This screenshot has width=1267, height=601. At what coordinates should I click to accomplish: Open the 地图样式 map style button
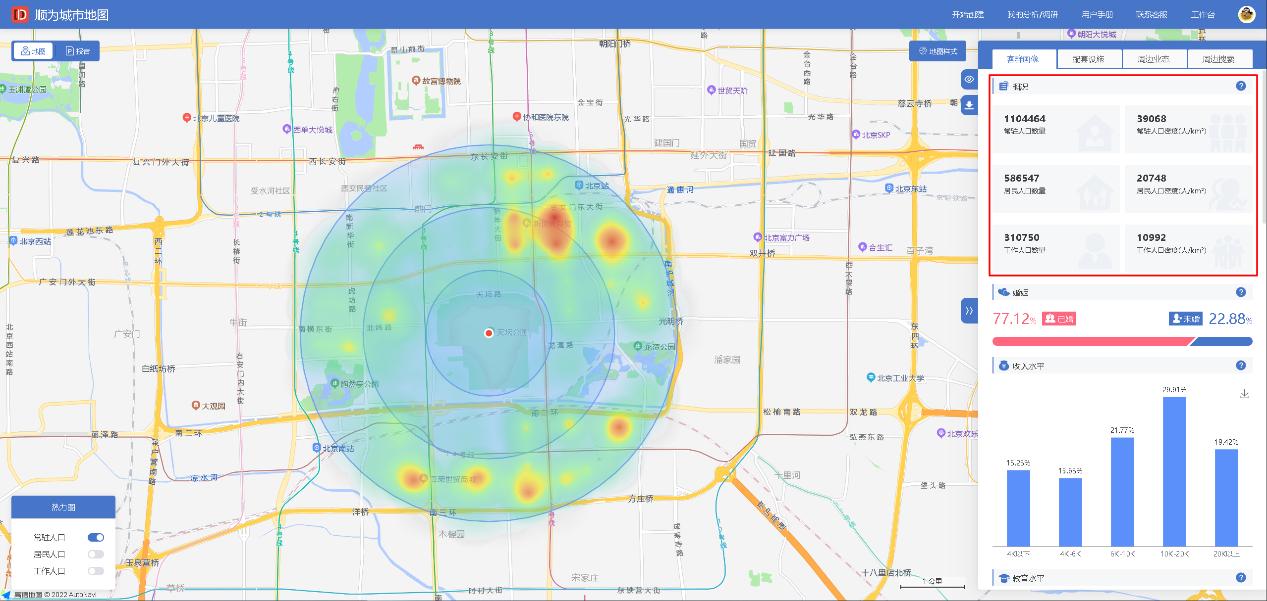click(x=937, y=51)
